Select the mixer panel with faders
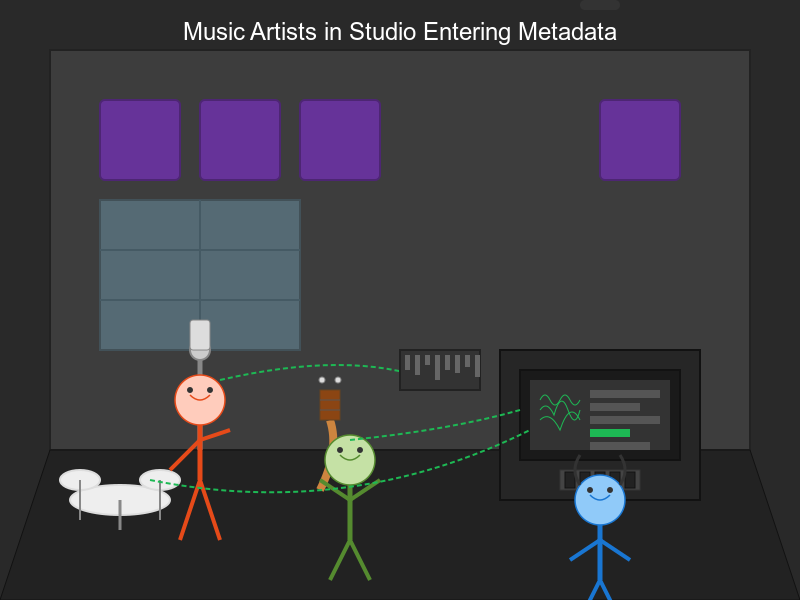This screenshot has height=600, width=800. [x=440, y=370]
